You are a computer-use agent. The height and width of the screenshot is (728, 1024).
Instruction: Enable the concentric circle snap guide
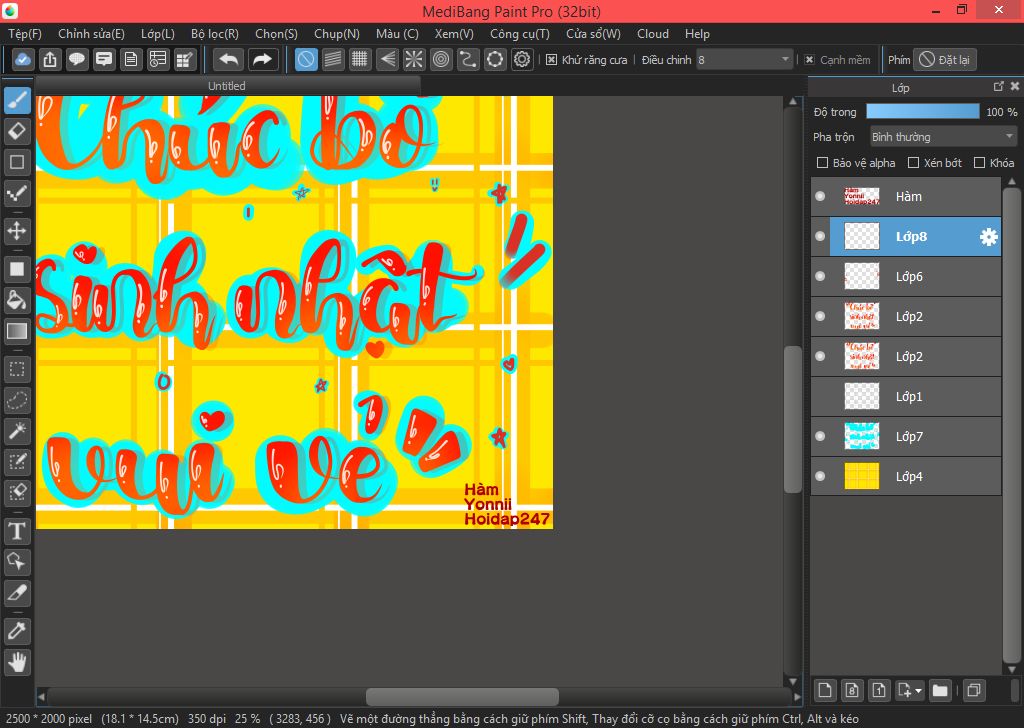click(x=441, y=59)
